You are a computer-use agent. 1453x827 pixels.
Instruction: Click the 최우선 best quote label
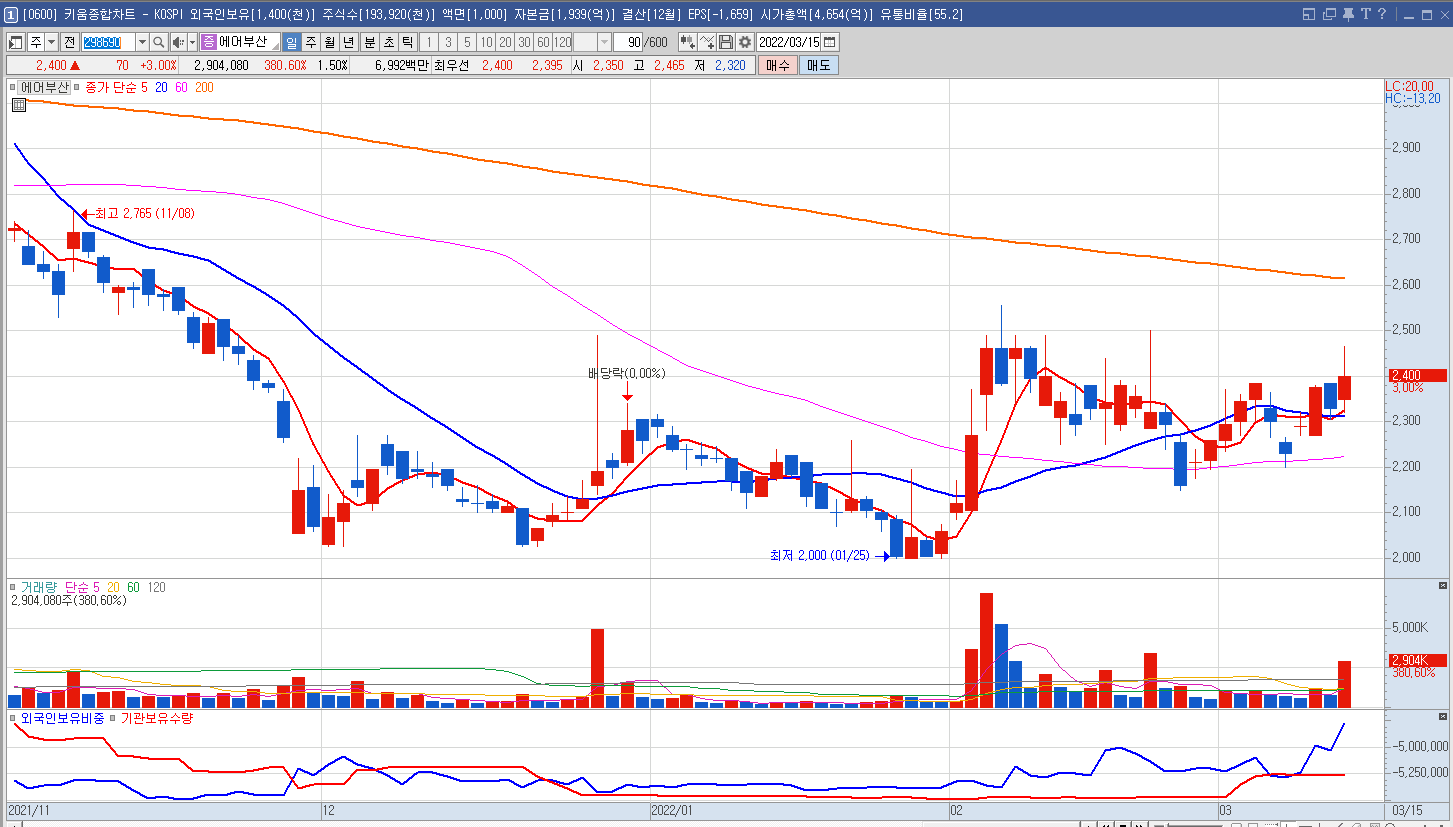451,65
